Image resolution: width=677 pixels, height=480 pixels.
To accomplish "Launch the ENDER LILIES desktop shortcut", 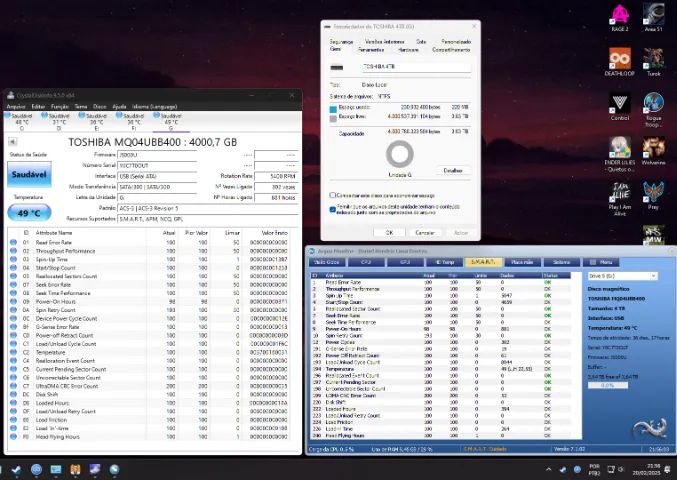I will (620, 155).
